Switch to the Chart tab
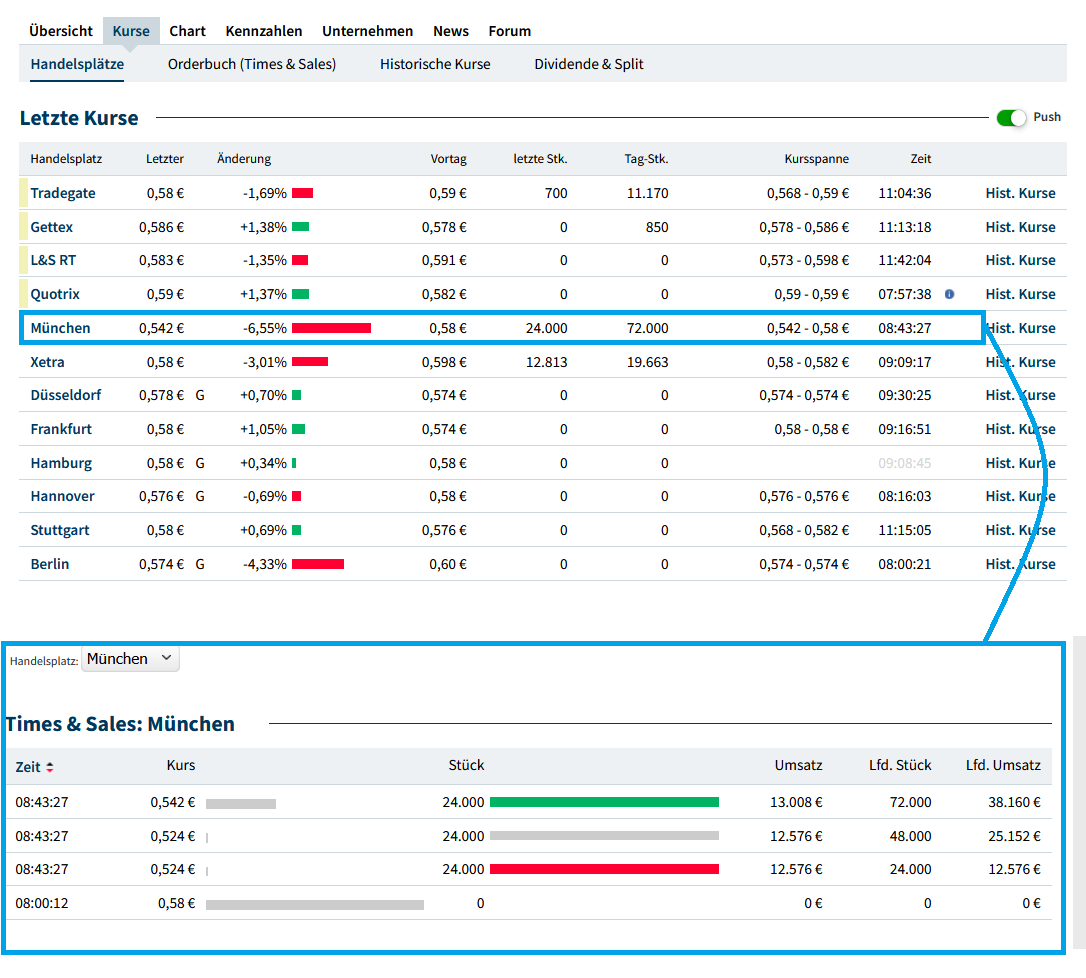Screen dimensions: 1086x978 pos(187,31)
